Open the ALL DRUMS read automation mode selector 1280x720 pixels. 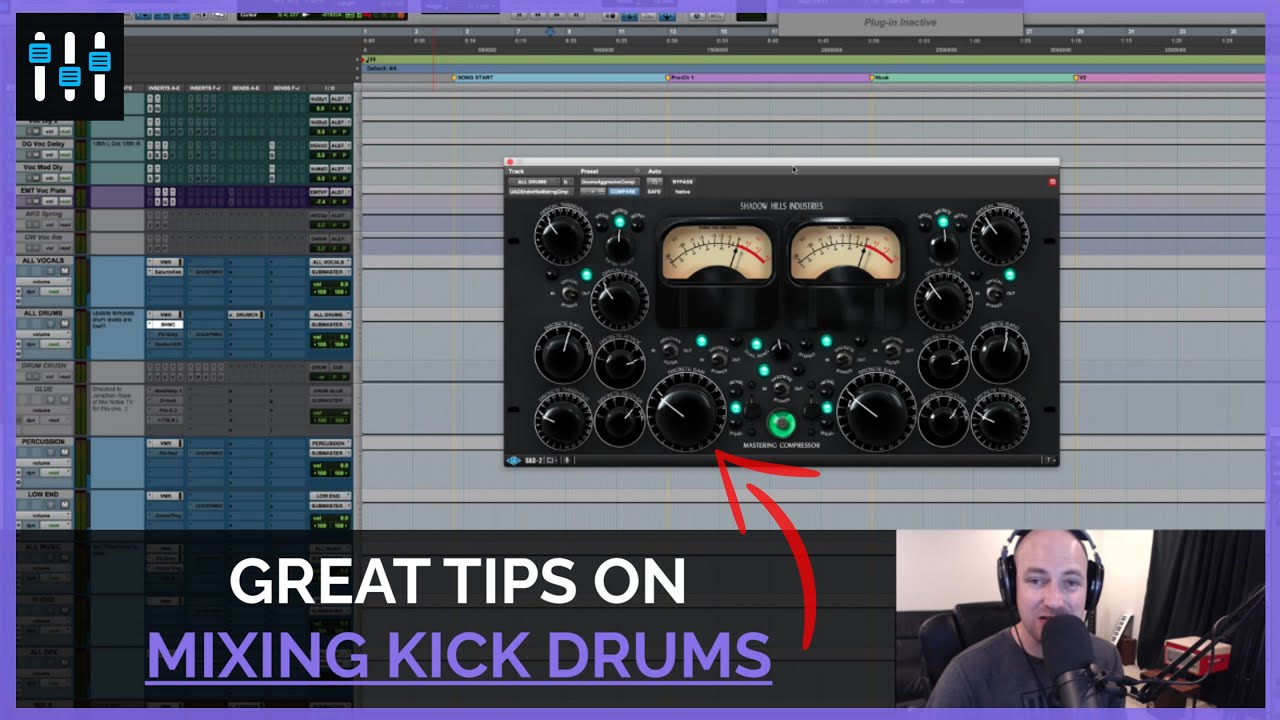pyautogui.click(x=56, y=343)
